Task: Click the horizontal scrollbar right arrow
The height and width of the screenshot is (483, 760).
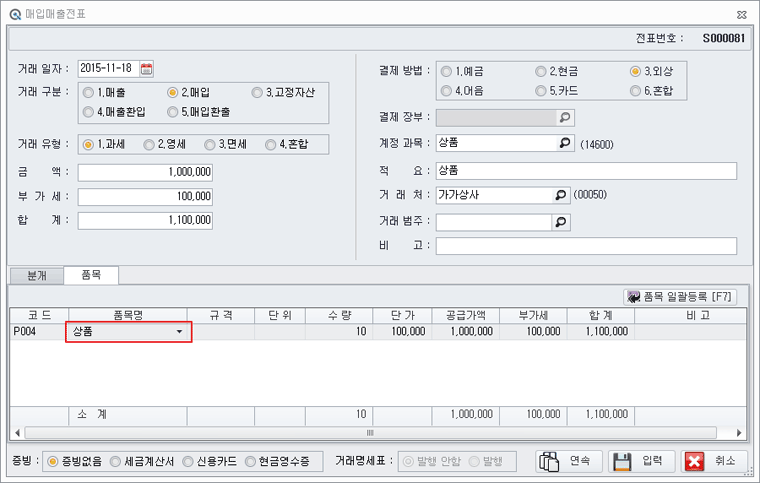Action: pos(739,433)
